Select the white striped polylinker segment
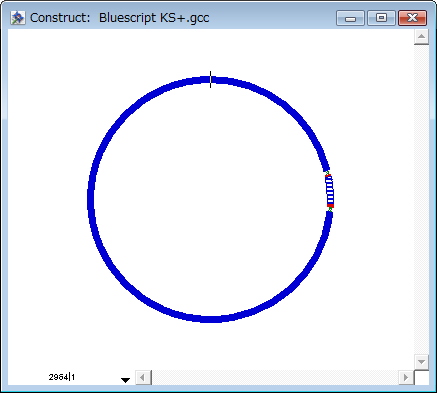Image resolution: width=437 pixels, height=393 pixels. (330, 190)
